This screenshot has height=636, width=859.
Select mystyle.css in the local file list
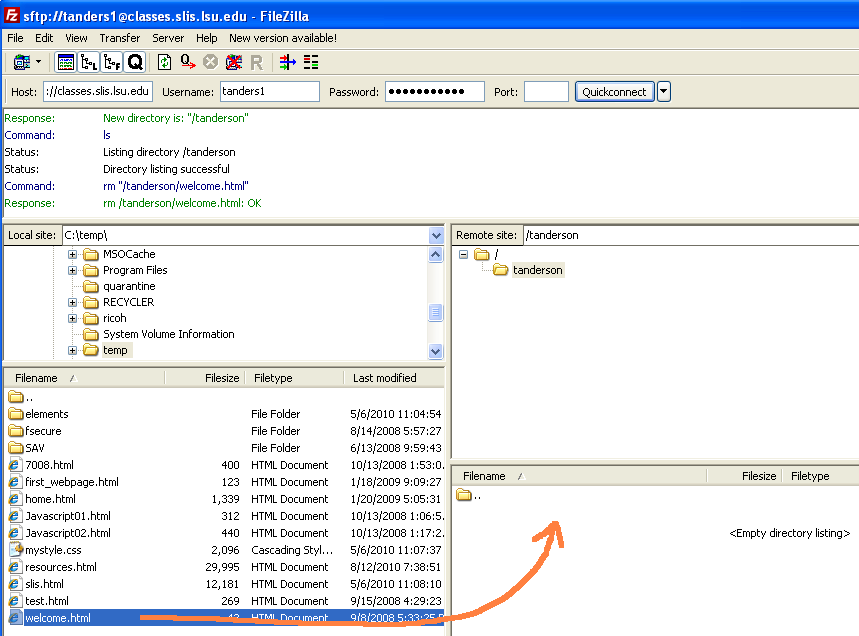pos(54,550)
